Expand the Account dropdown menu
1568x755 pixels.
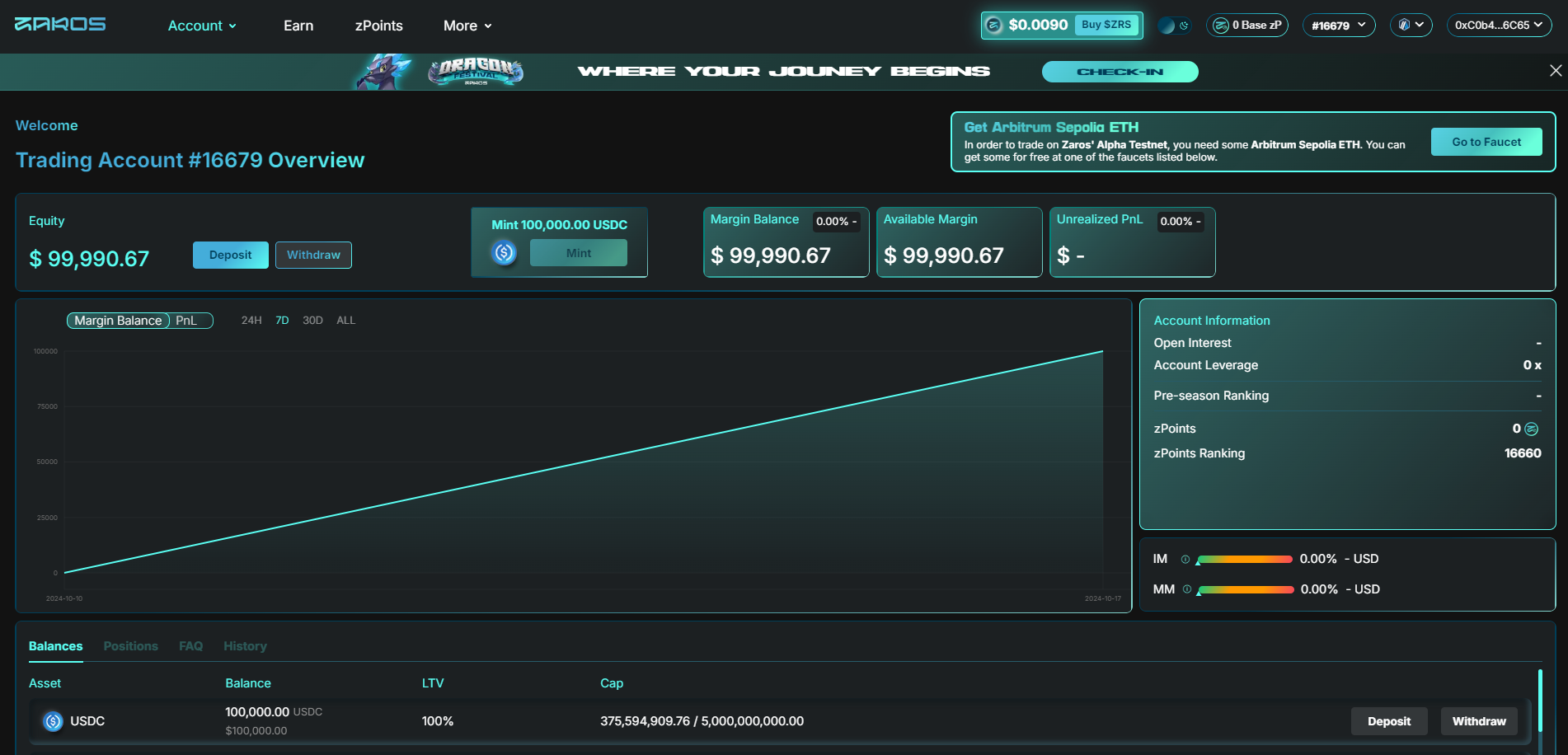click(202, 26)
